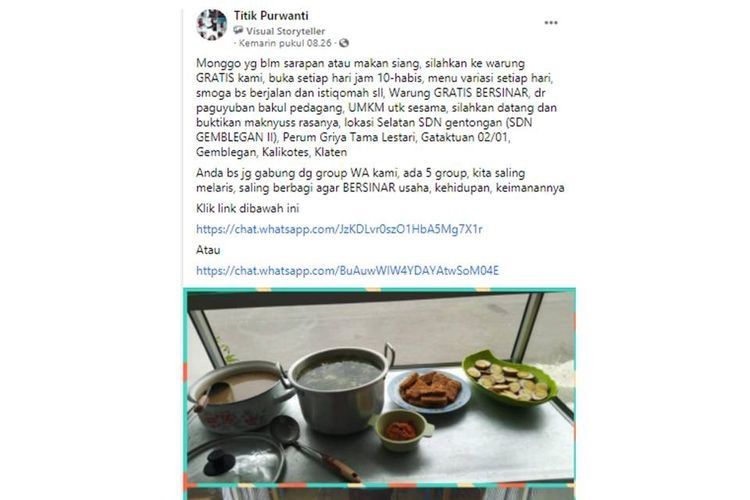Click the red sambal bowl in photo
The image size is (750, 500).
point(401,430)
